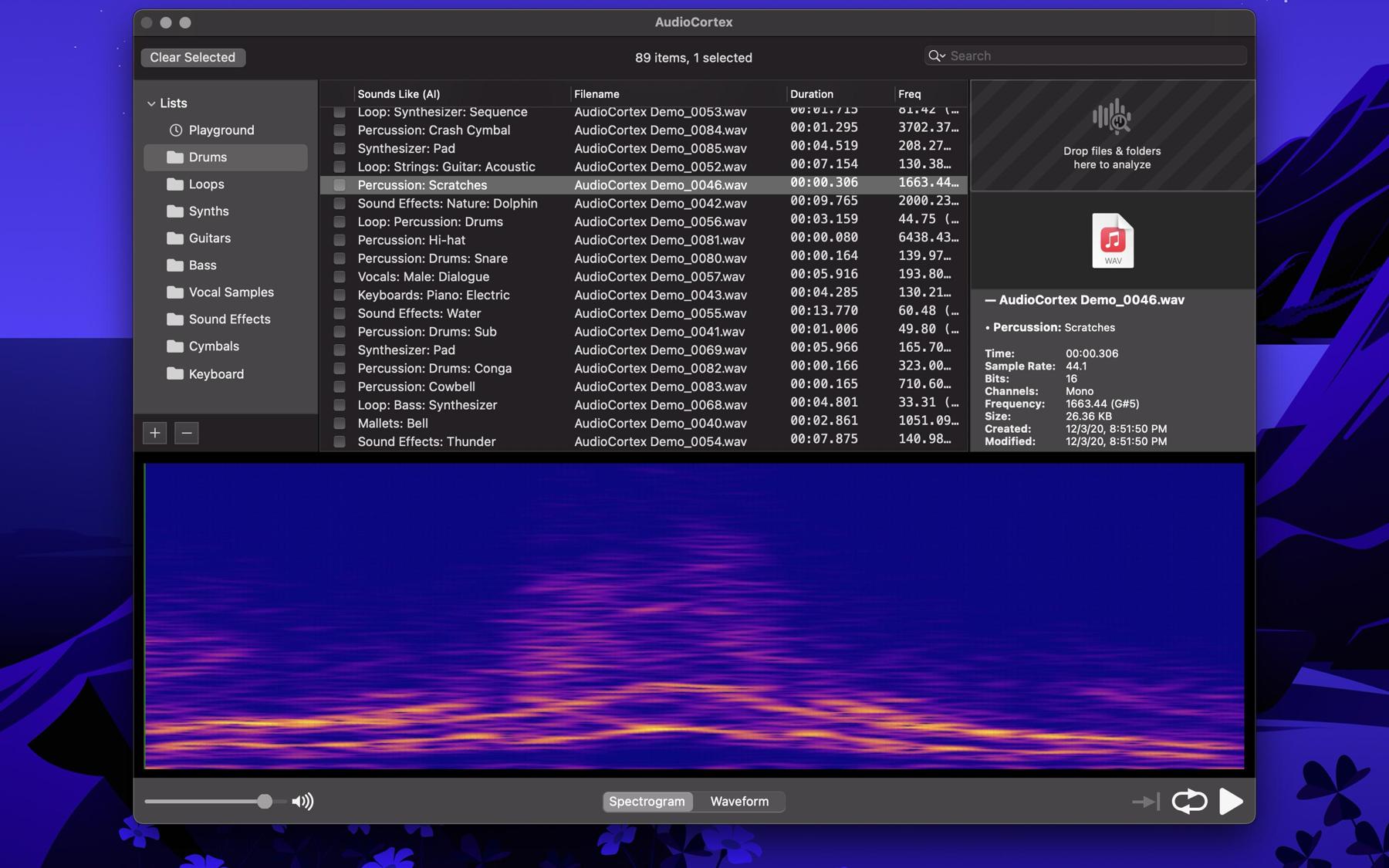Click the speaker volume icon
This screenshot has height=868, width=1389.
[302, 802]
